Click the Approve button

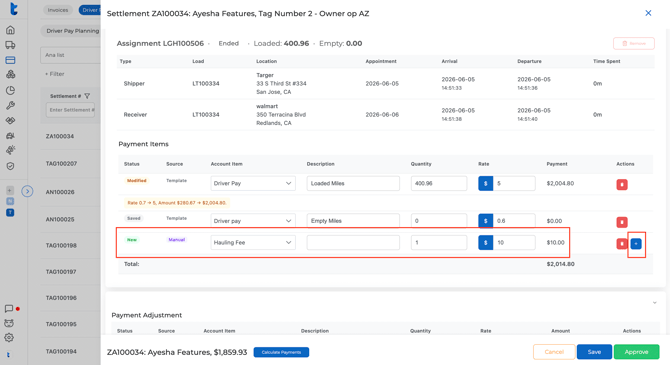click(x=636, y=352)
